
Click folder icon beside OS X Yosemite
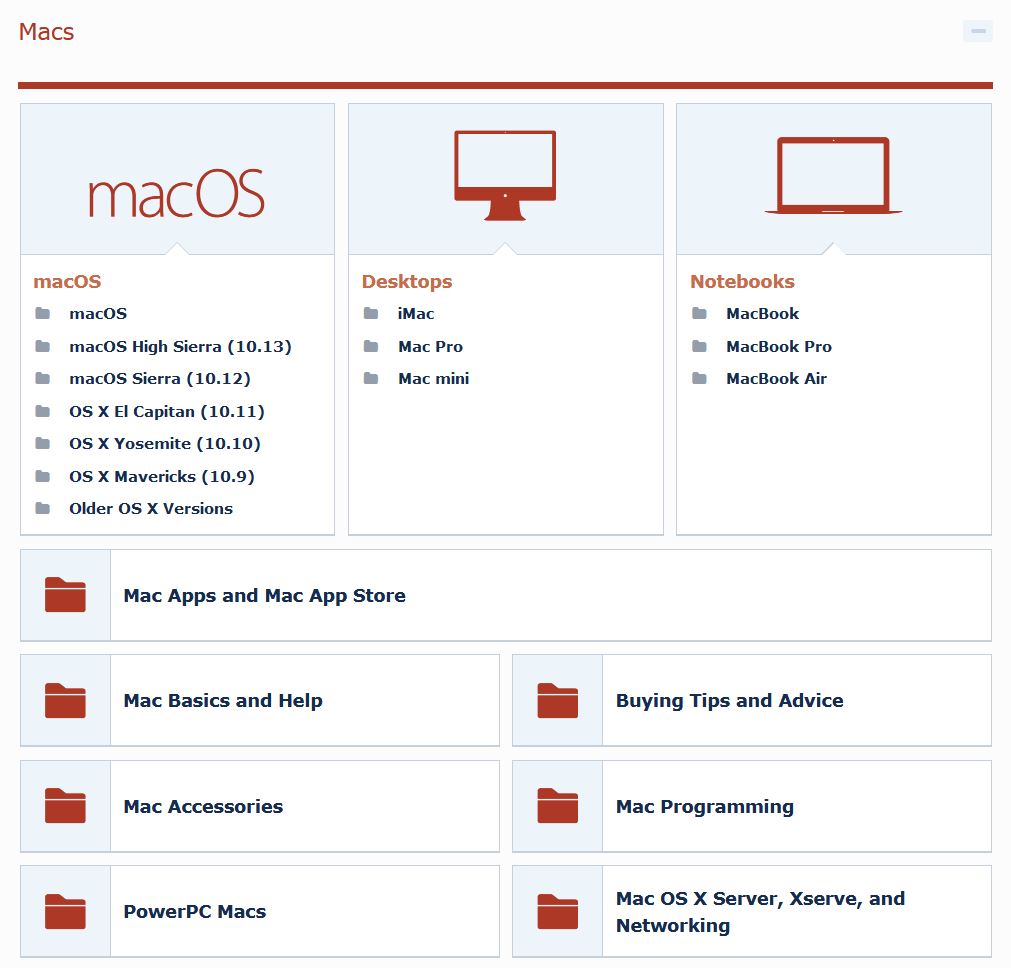coord(43,444)
